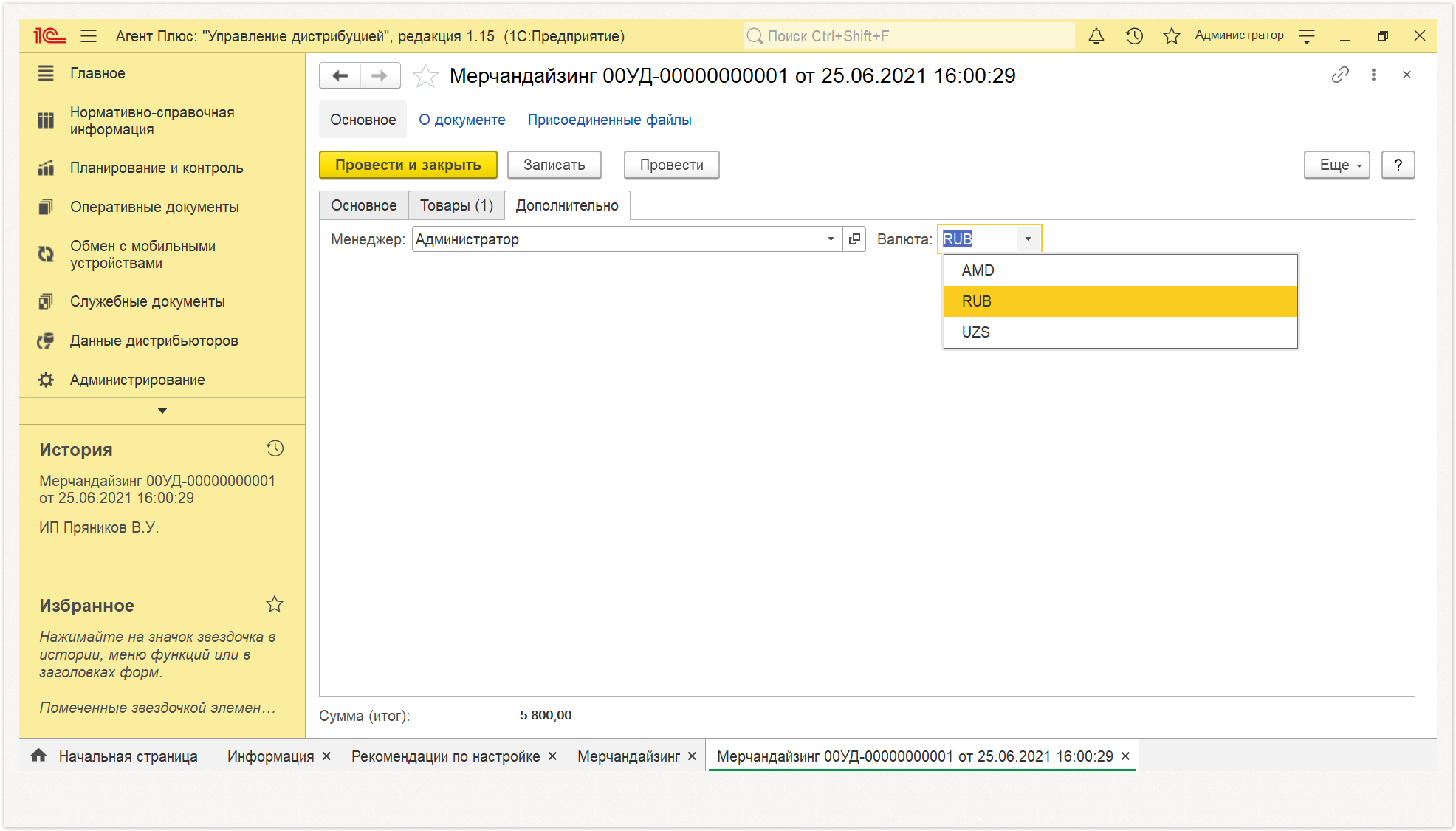
Task: Click Записать button
Action: 554,165
